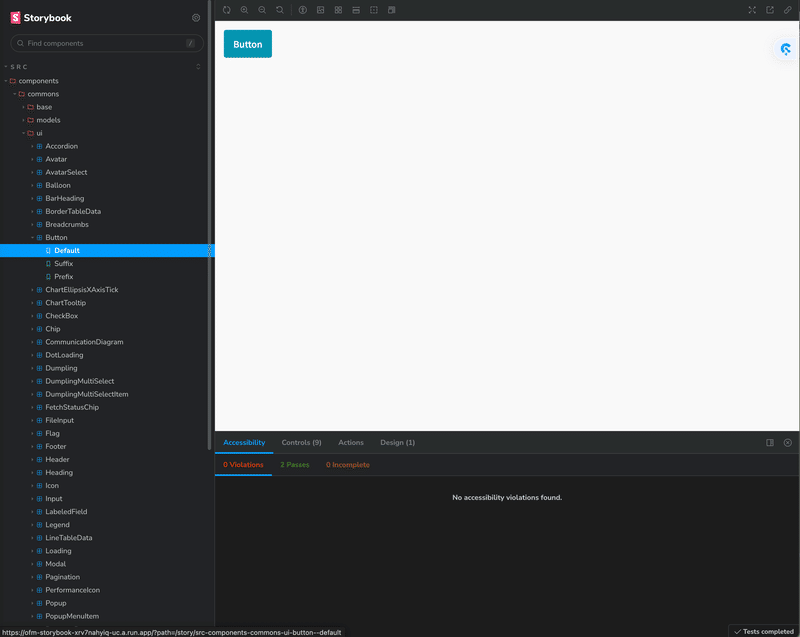Click the teal Button in the preview
This screenshot has height=637, width=800.
click(248, 44)
